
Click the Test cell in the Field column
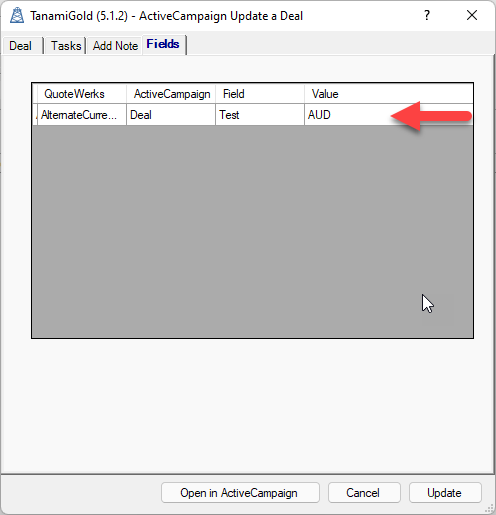click(260, 115)
